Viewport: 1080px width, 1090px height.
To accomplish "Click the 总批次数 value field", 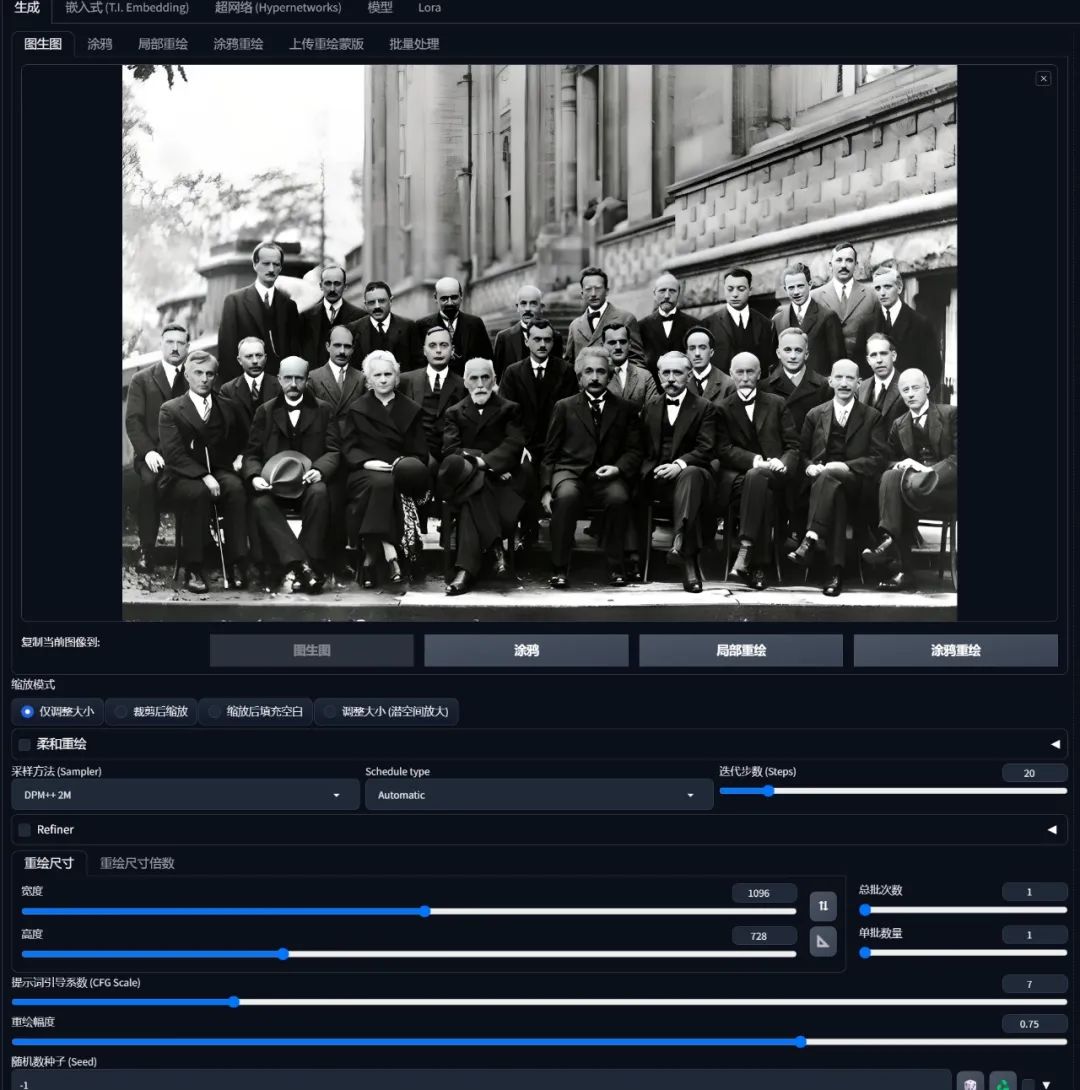I will pyautogui.click(x=1034, y=892).
